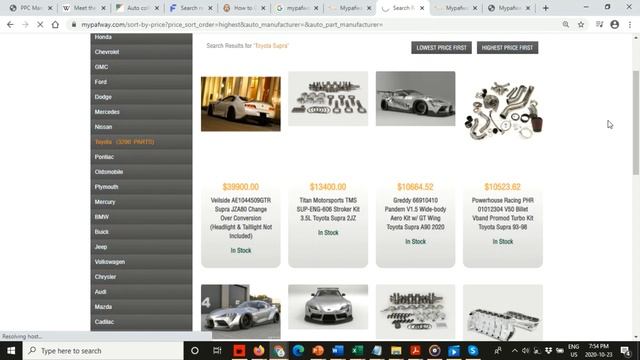Open notifications action center icon
The height and width of the screenshot is (360, 640).
(625, 351)
